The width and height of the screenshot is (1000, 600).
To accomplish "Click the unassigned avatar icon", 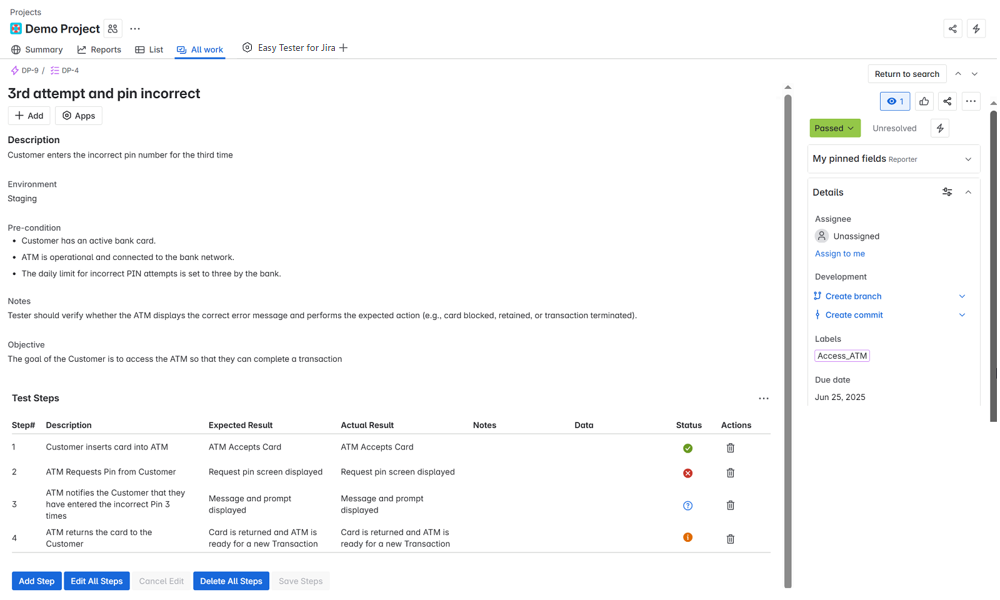I will pyautogui.click(x=822, y=236).
